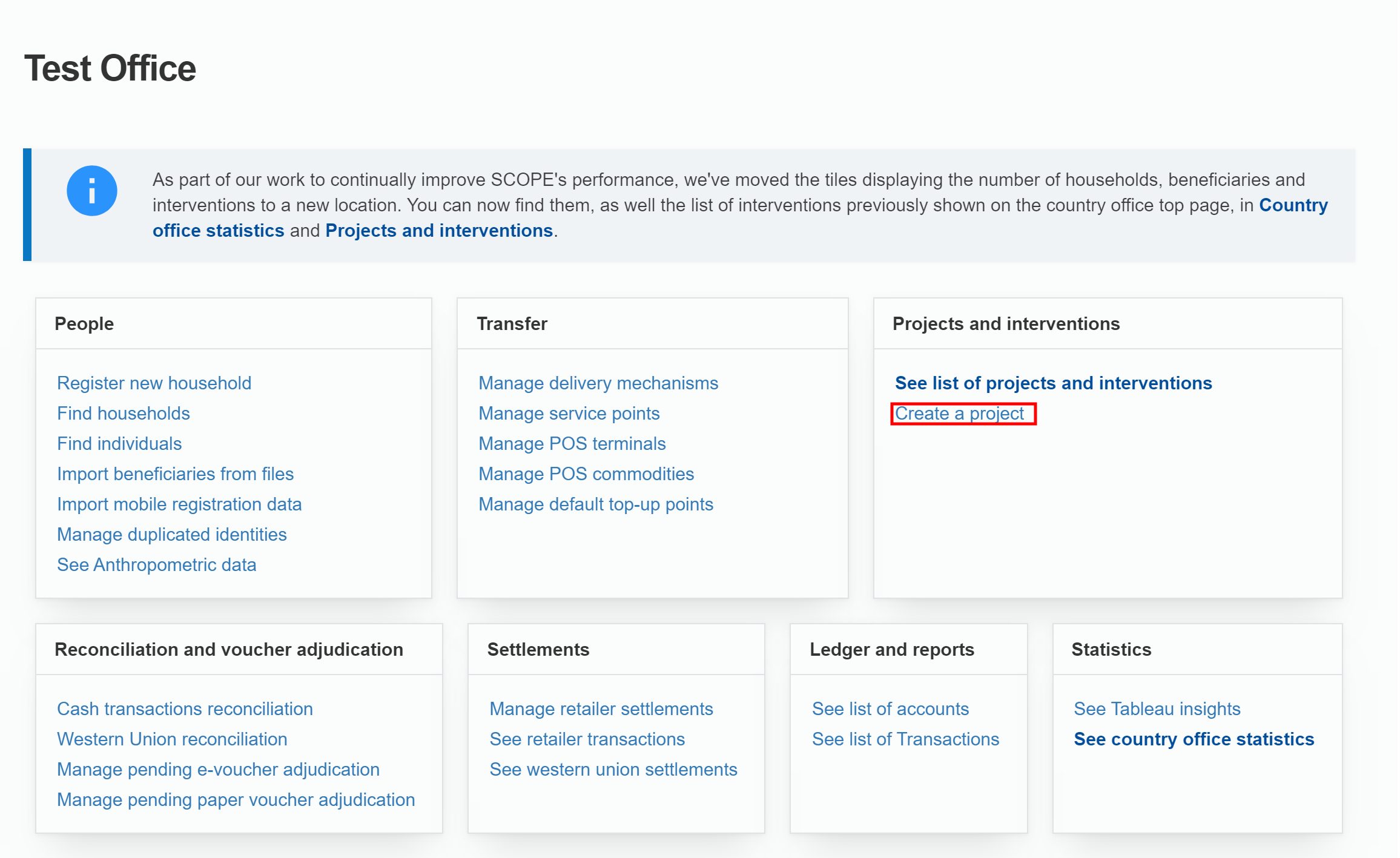Open See list of projects and interventions
The image size is (1400, 858).
click(x=1053, y=383)
